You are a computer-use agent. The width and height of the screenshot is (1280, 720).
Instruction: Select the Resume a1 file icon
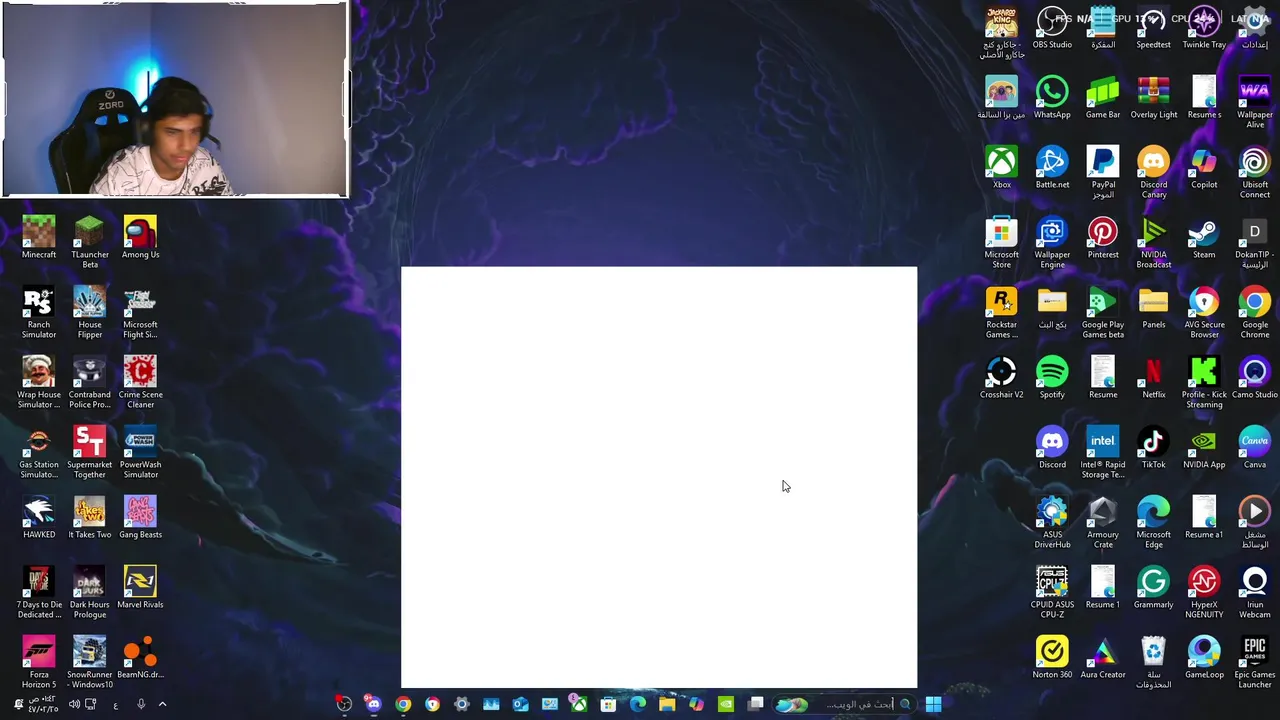click(x=1204, y=518)
